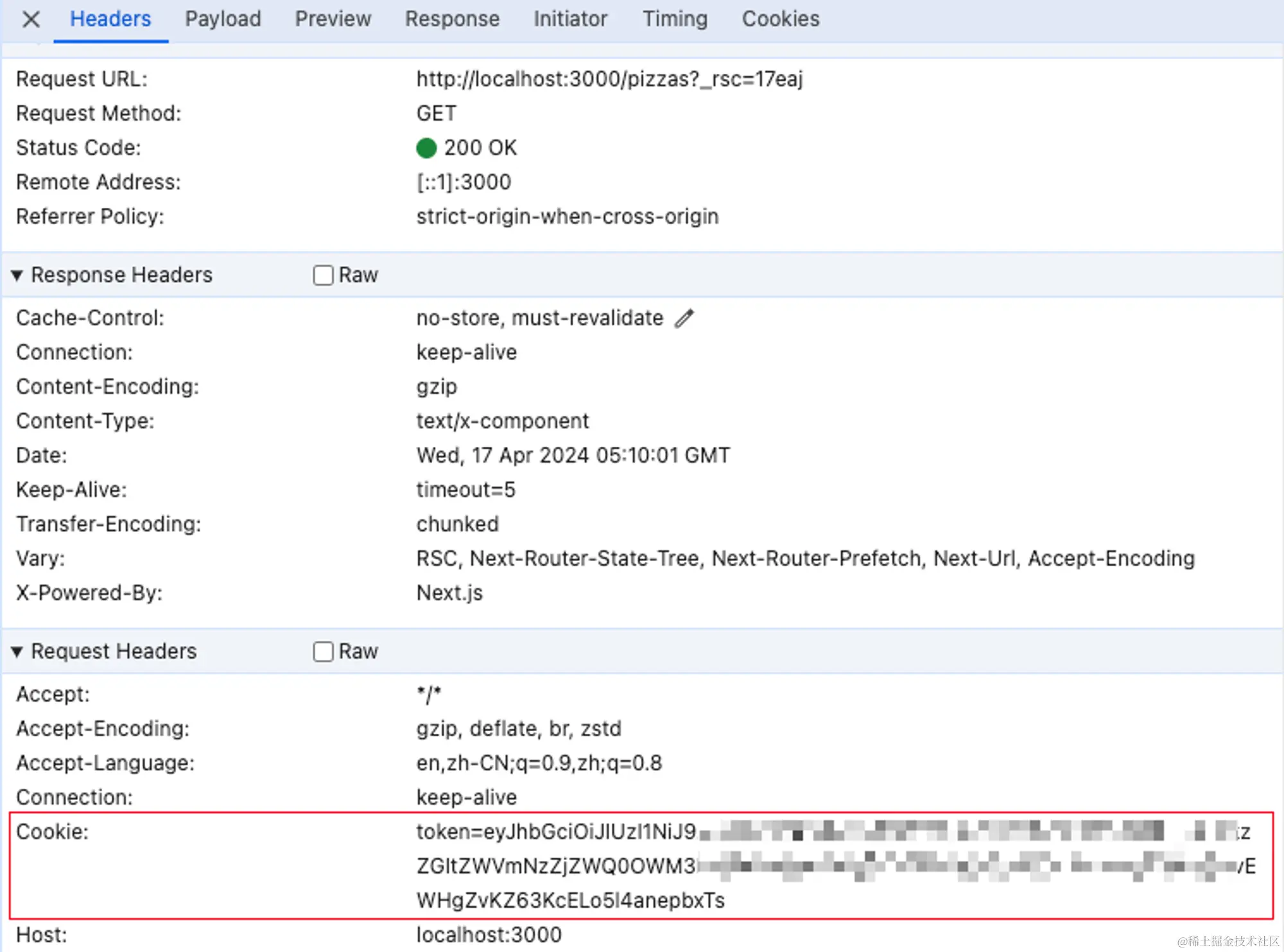The image size is (1284, 952).
Task: Click the Vary header value
Action: click(x=805, y=558)
